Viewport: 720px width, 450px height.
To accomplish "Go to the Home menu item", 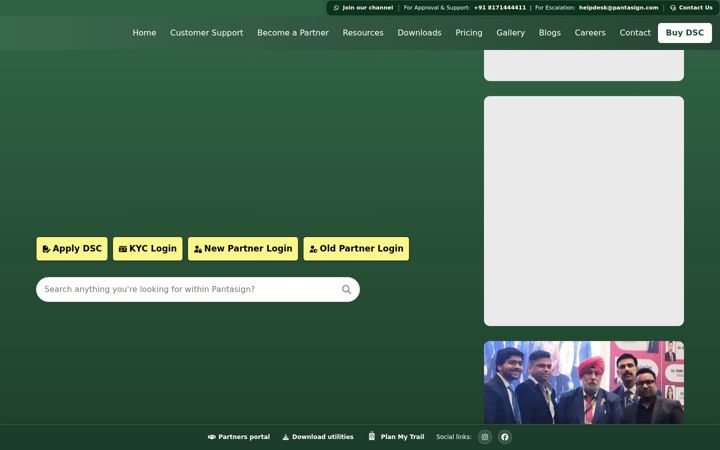I will 144,33.
